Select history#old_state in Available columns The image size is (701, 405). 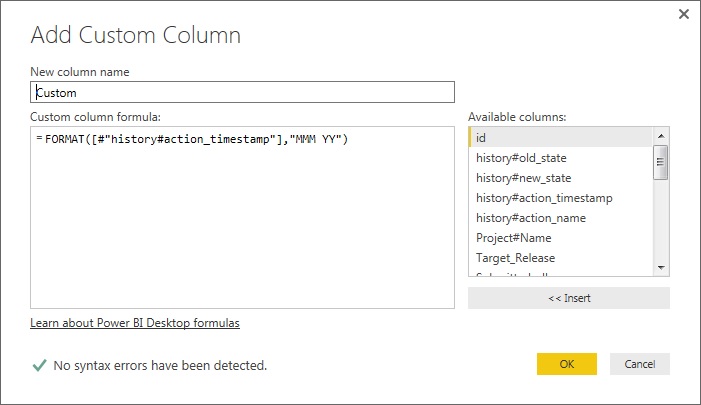click(x=561, y=158)
